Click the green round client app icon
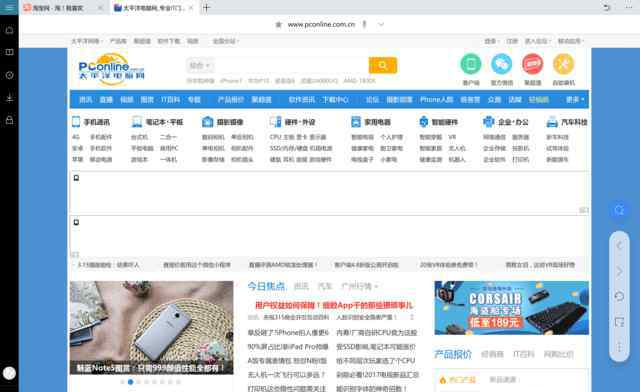 pos(471,64)
